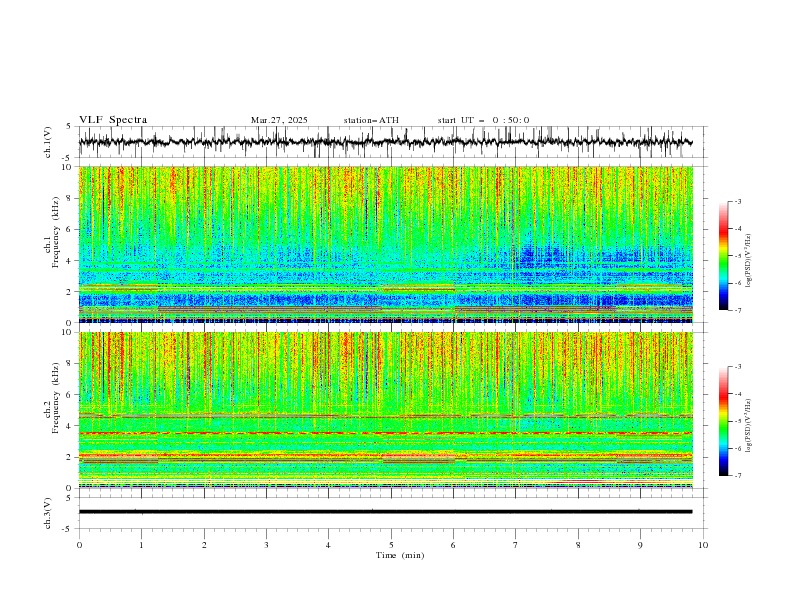The width and height of the screenshot is (792, 612).
Task: Click the "8" tick on ch.2 frequency axis
Action: coord(70,364)
